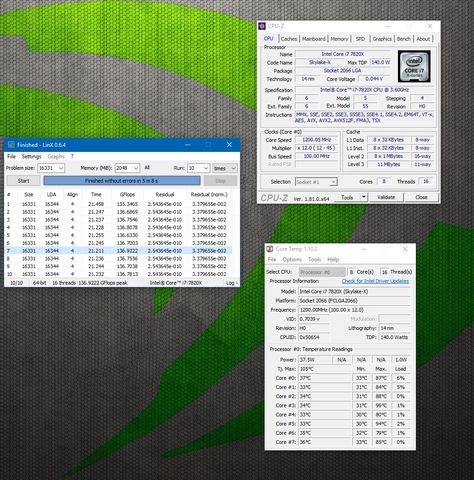Click the All memory label in LinX
Screen dimensions: 474x480
pos(147,168)
